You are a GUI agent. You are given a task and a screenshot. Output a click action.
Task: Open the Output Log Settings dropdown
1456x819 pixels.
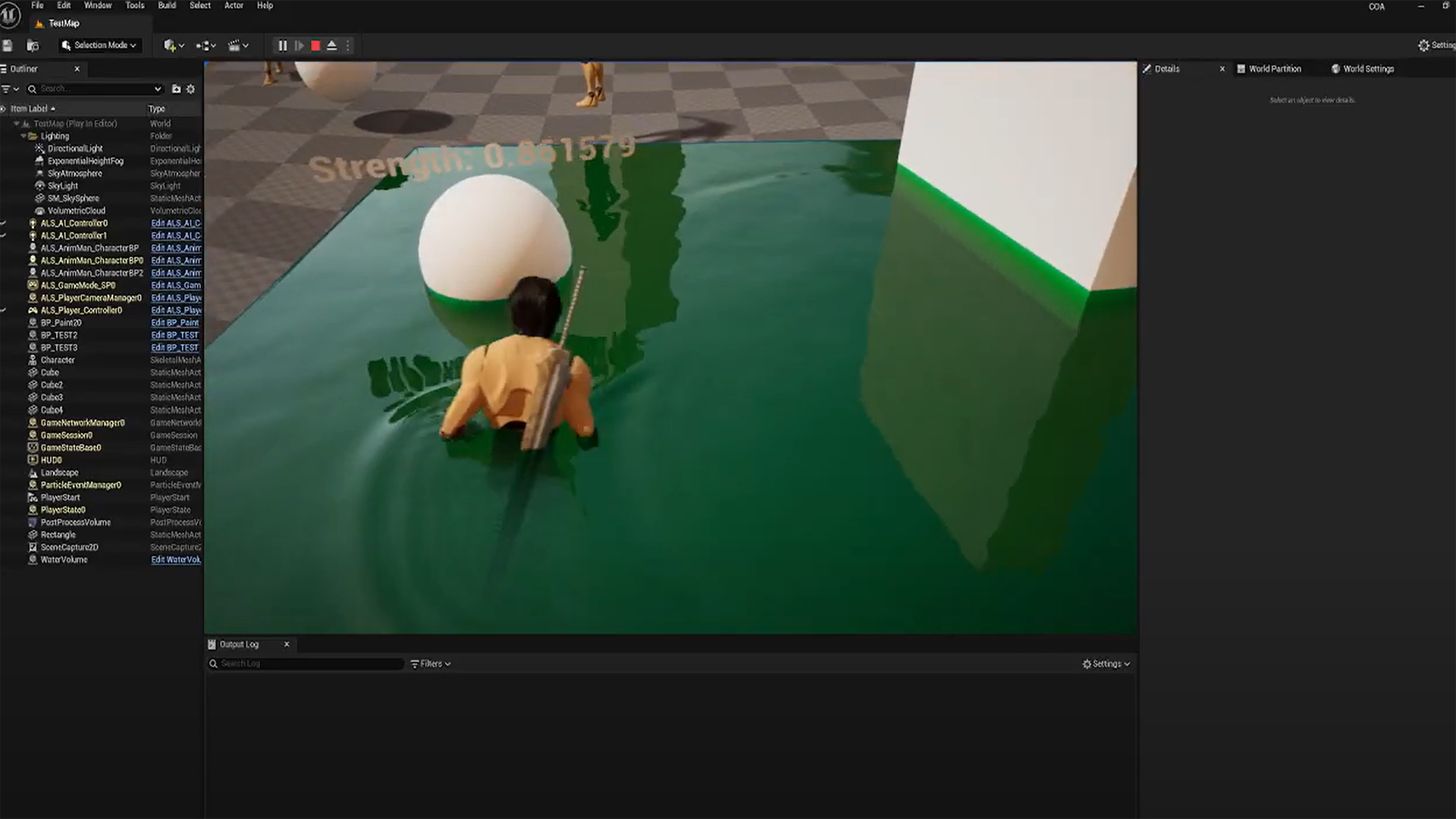1106,664
